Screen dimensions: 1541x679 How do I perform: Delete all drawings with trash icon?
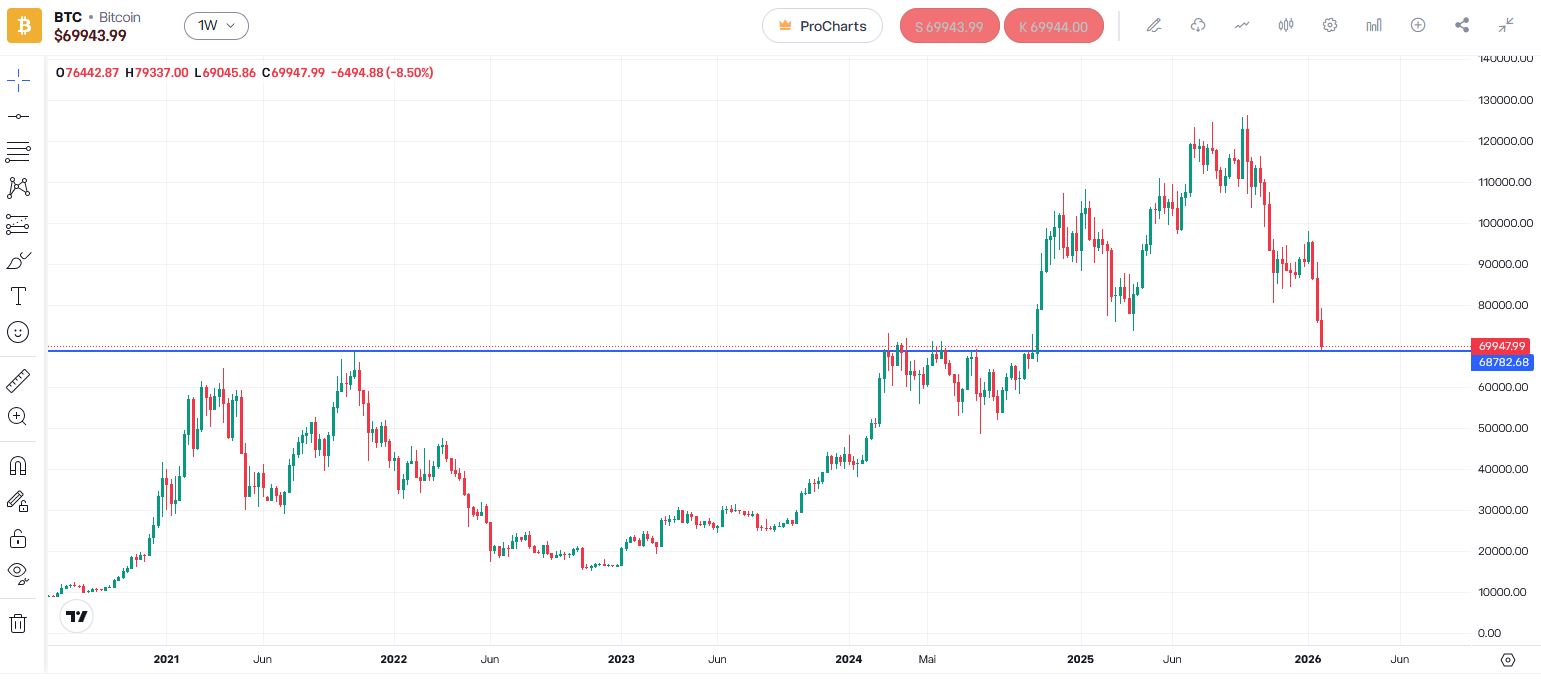tap(18, 624)
